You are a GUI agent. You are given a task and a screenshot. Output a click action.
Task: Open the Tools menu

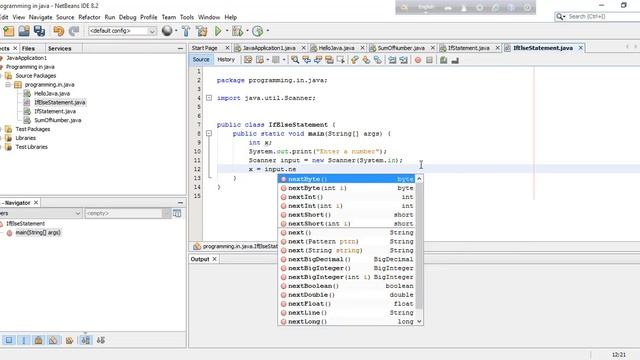click(187, 17)
